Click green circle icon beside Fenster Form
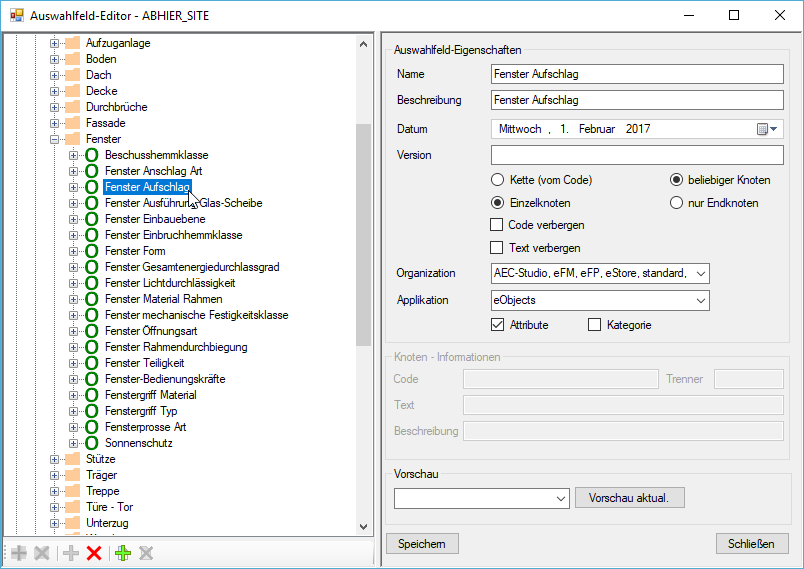The height and width of the screenshot is (569, 804). [x=91, y=251]
